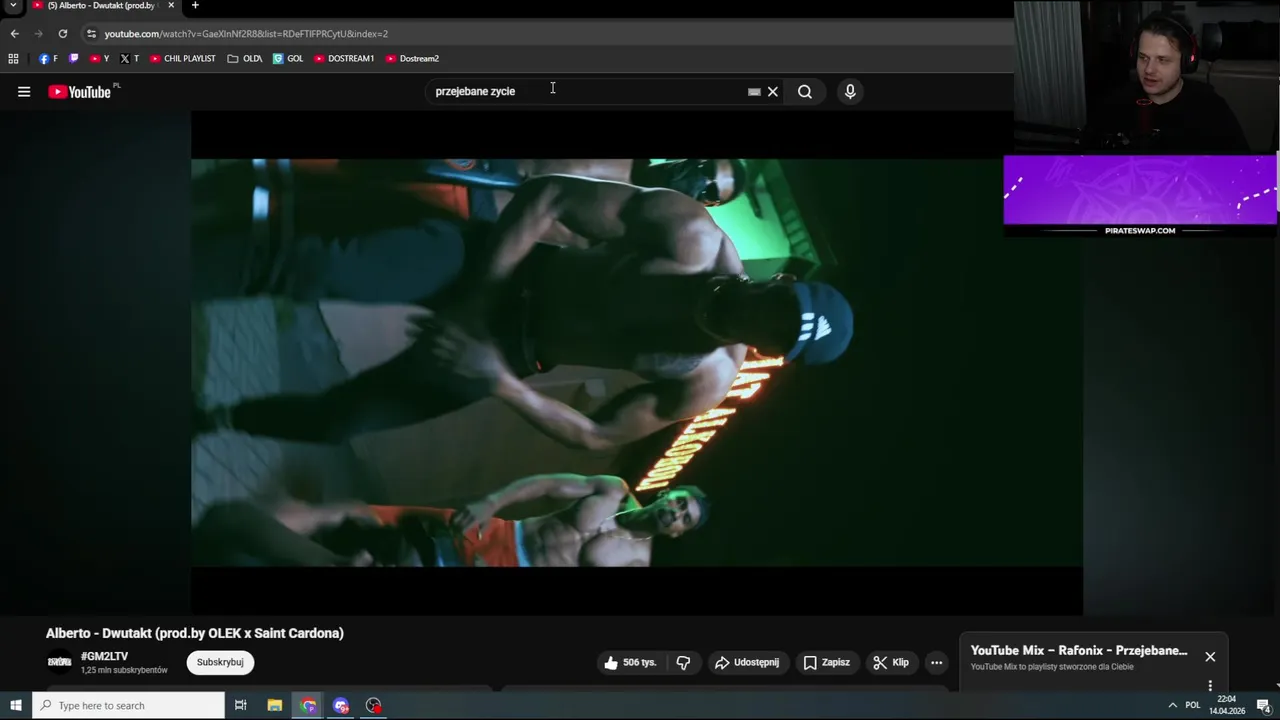Image resolution: width=1280 pixels, height=720 pixels.
Task: Open the YouTube hamburger guide menu
Action: [24, 92]
